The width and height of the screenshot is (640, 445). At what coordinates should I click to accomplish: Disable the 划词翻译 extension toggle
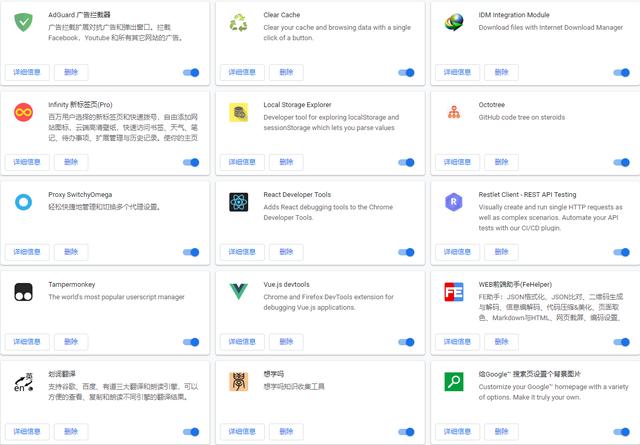191,432
